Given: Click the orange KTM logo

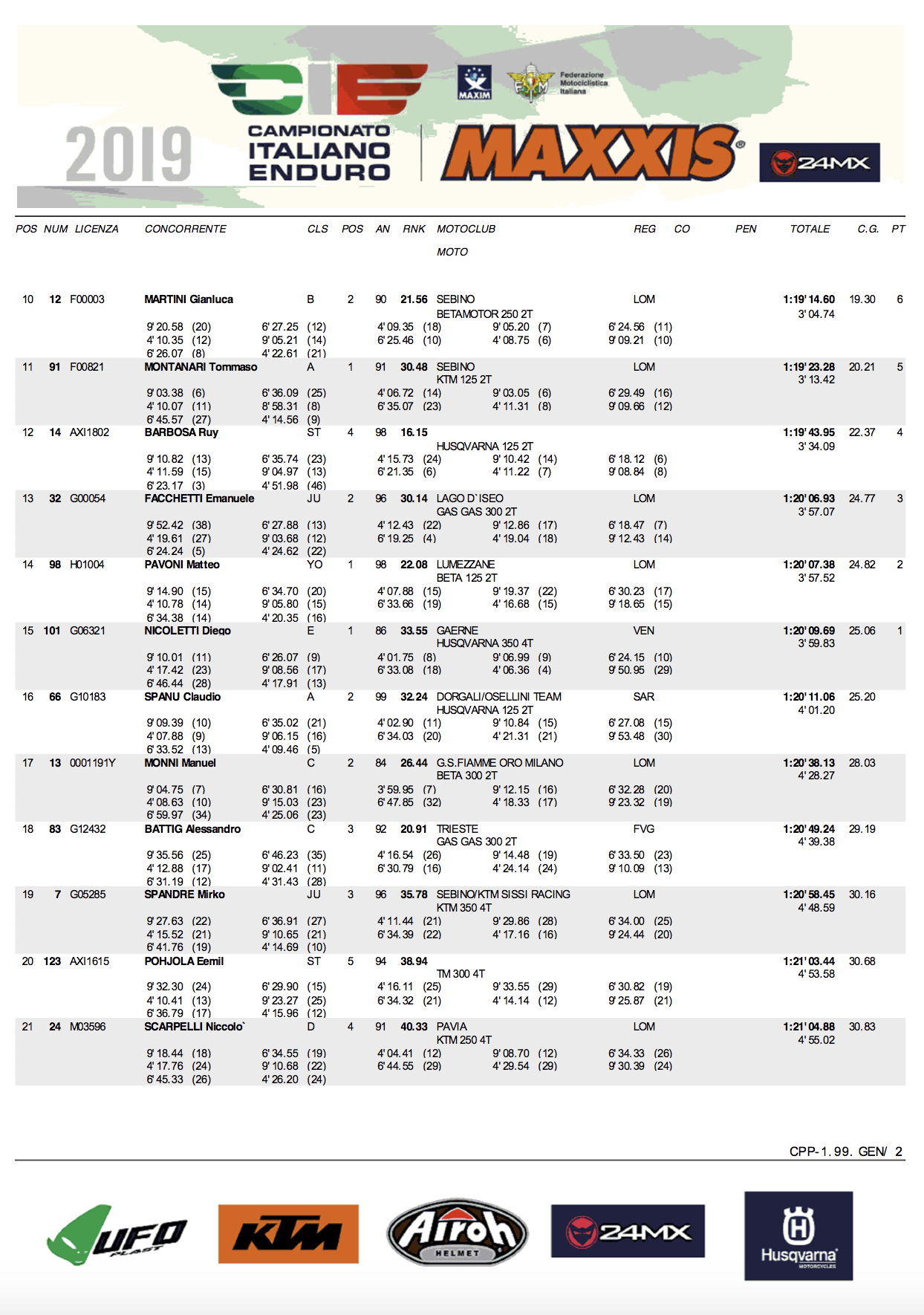Looking at the screenshot, I should pos(288,1234).
